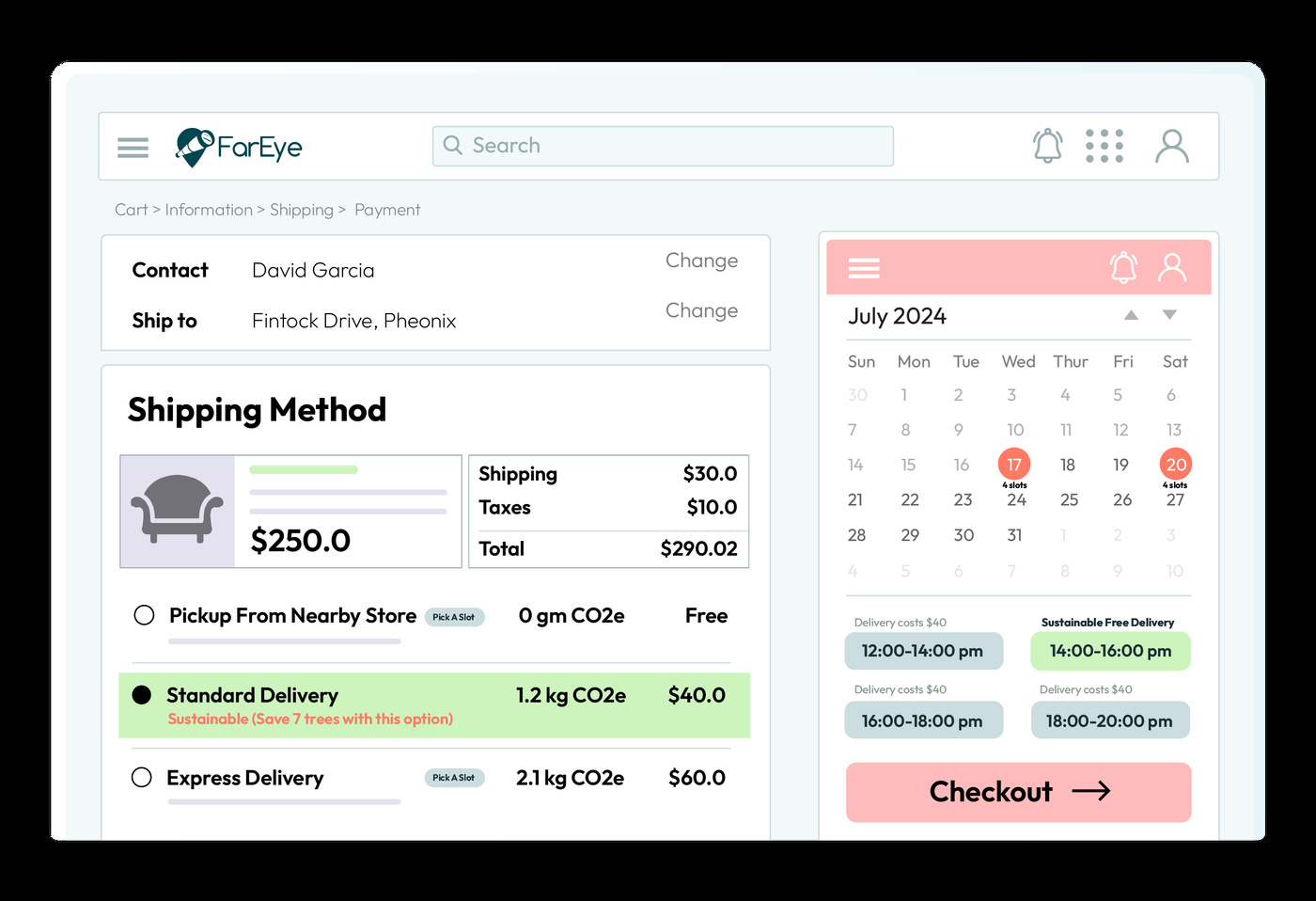Open the main navigation hamburger menu
This screenshot has width=1316, height=901.
coord(133,147)
